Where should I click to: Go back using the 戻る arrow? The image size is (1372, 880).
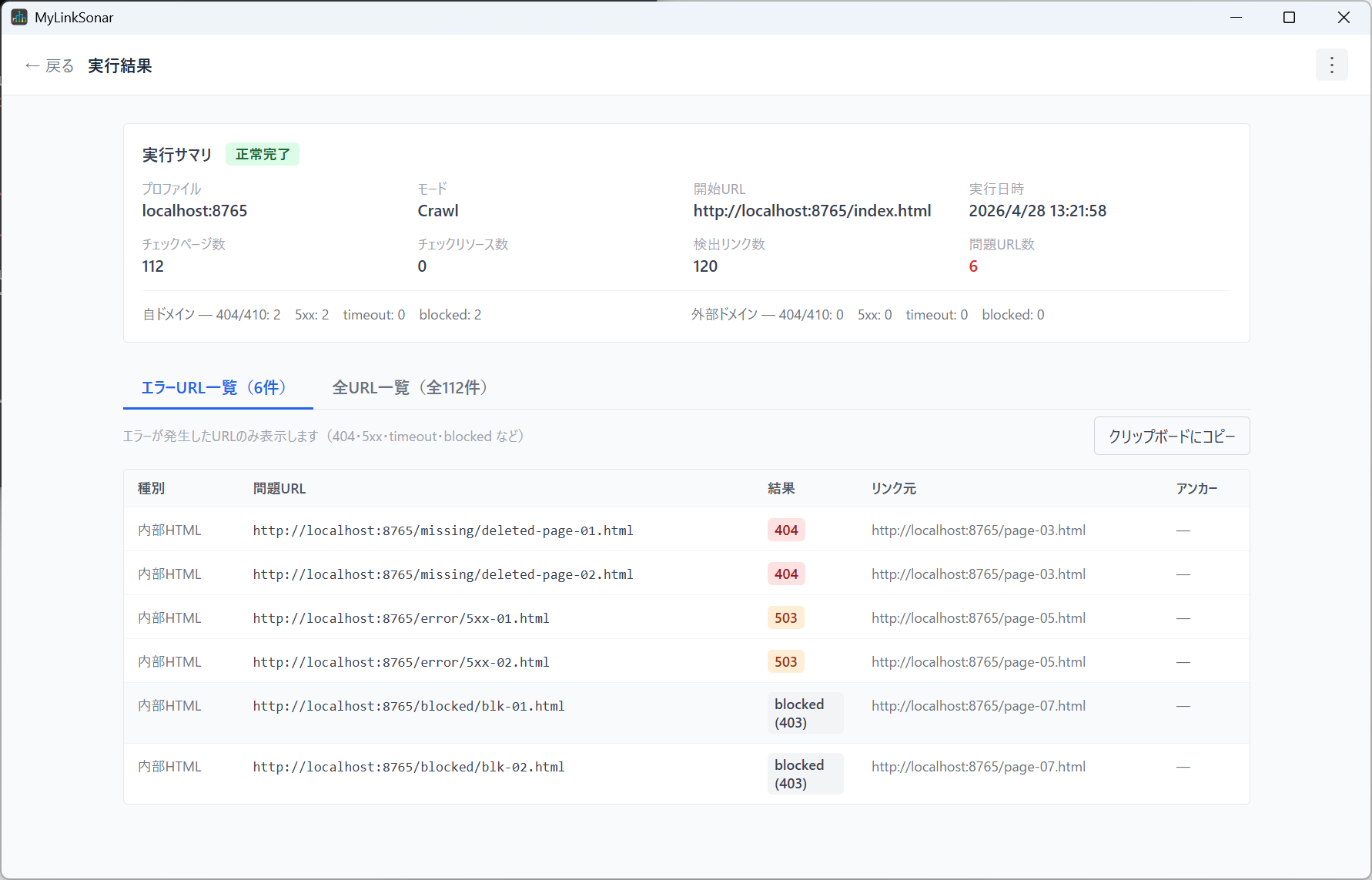(x=49, y=66)
